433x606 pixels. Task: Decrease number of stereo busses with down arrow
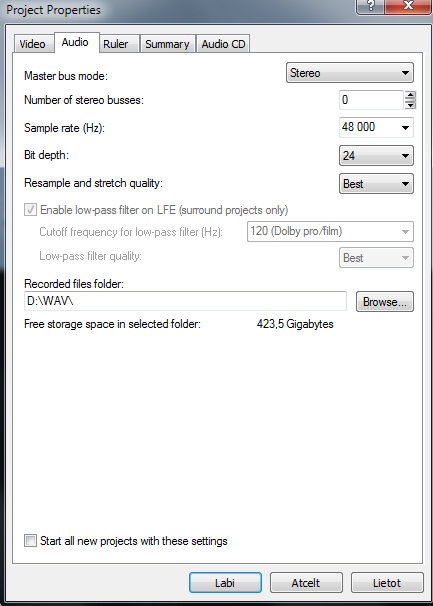tap(410, 105)
